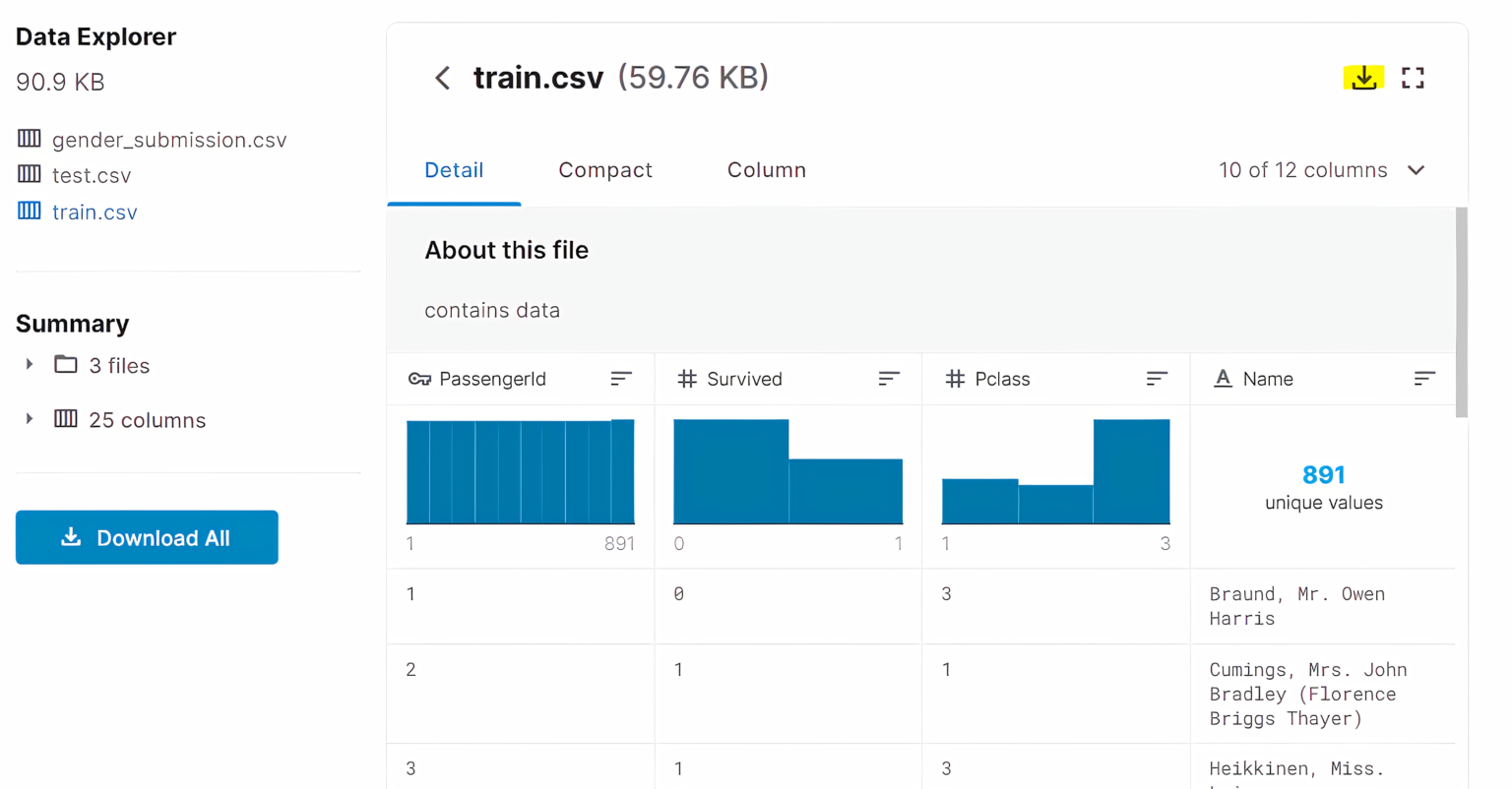Image resolution: width=1512 pixels, height=789 pixels.
Task: Click the highlighted download icon for train.csv
Action: [x=1363, y=77]
